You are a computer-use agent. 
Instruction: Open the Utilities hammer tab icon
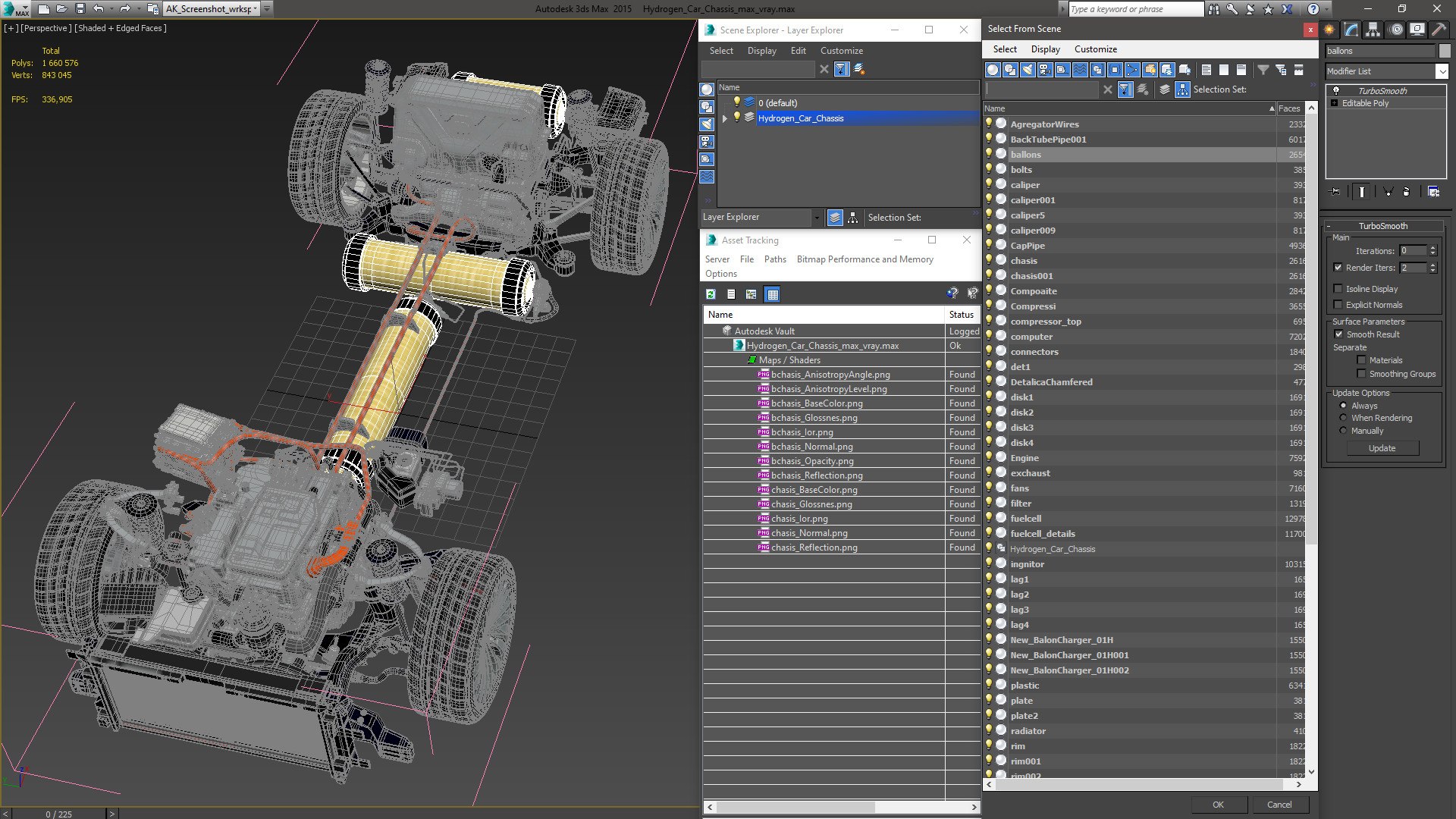(x=1439, y=30)
